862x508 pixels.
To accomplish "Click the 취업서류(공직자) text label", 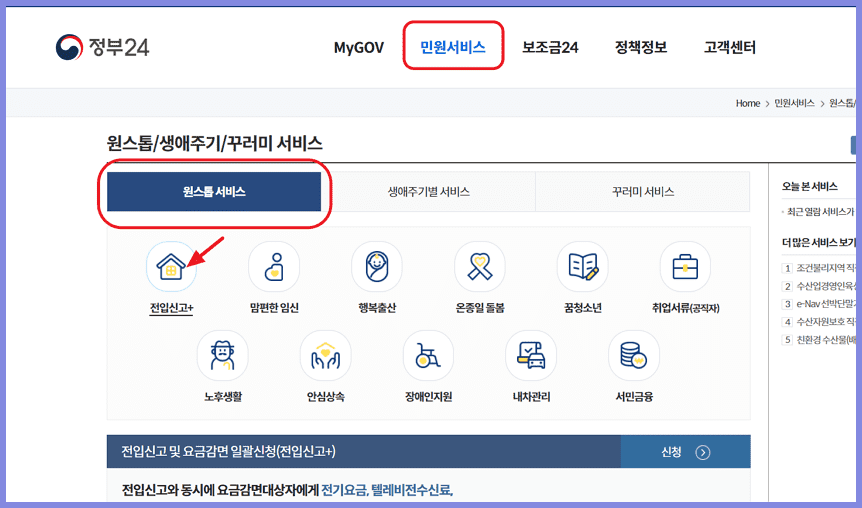I will [x=686, y=308].
